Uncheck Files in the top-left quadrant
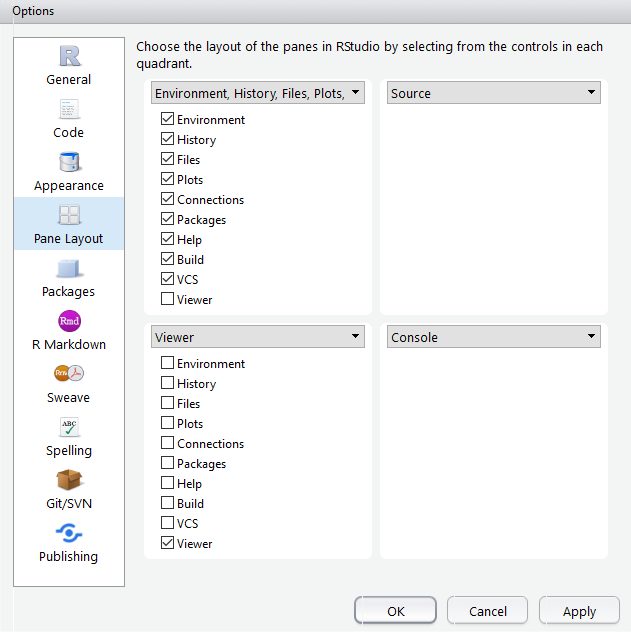This screenshot has height=632, width=631. pyautogui.click(x=167, y=159)
